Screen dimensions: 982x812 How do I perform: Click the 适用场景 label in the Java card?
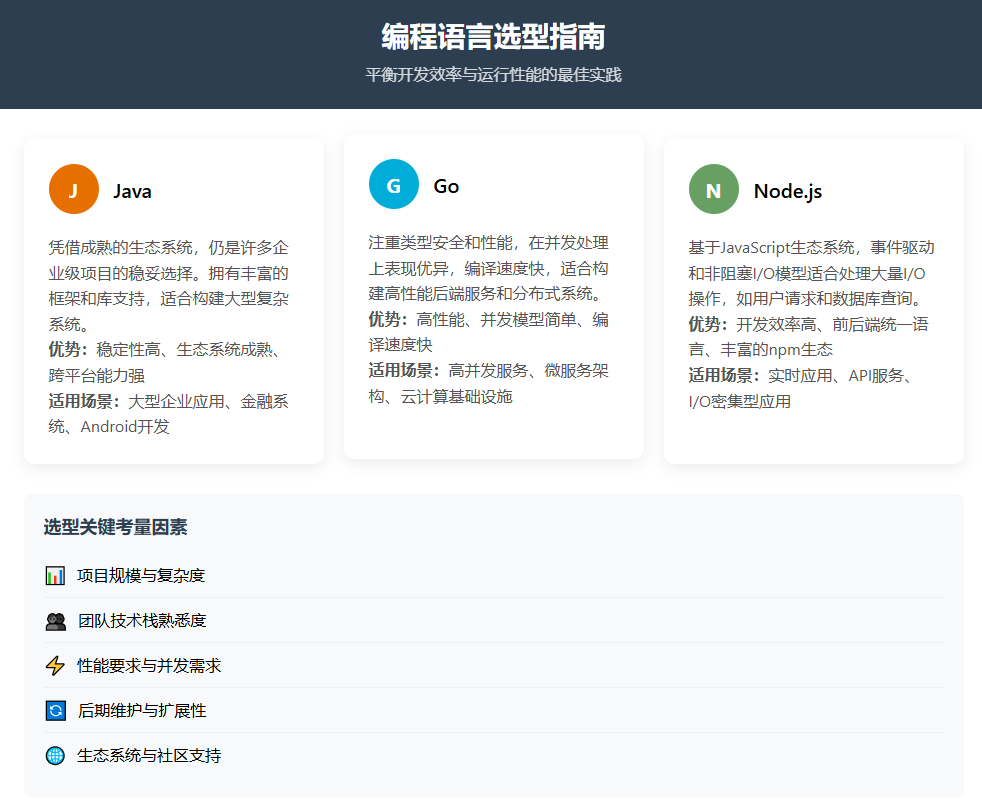tap(84, 401)
